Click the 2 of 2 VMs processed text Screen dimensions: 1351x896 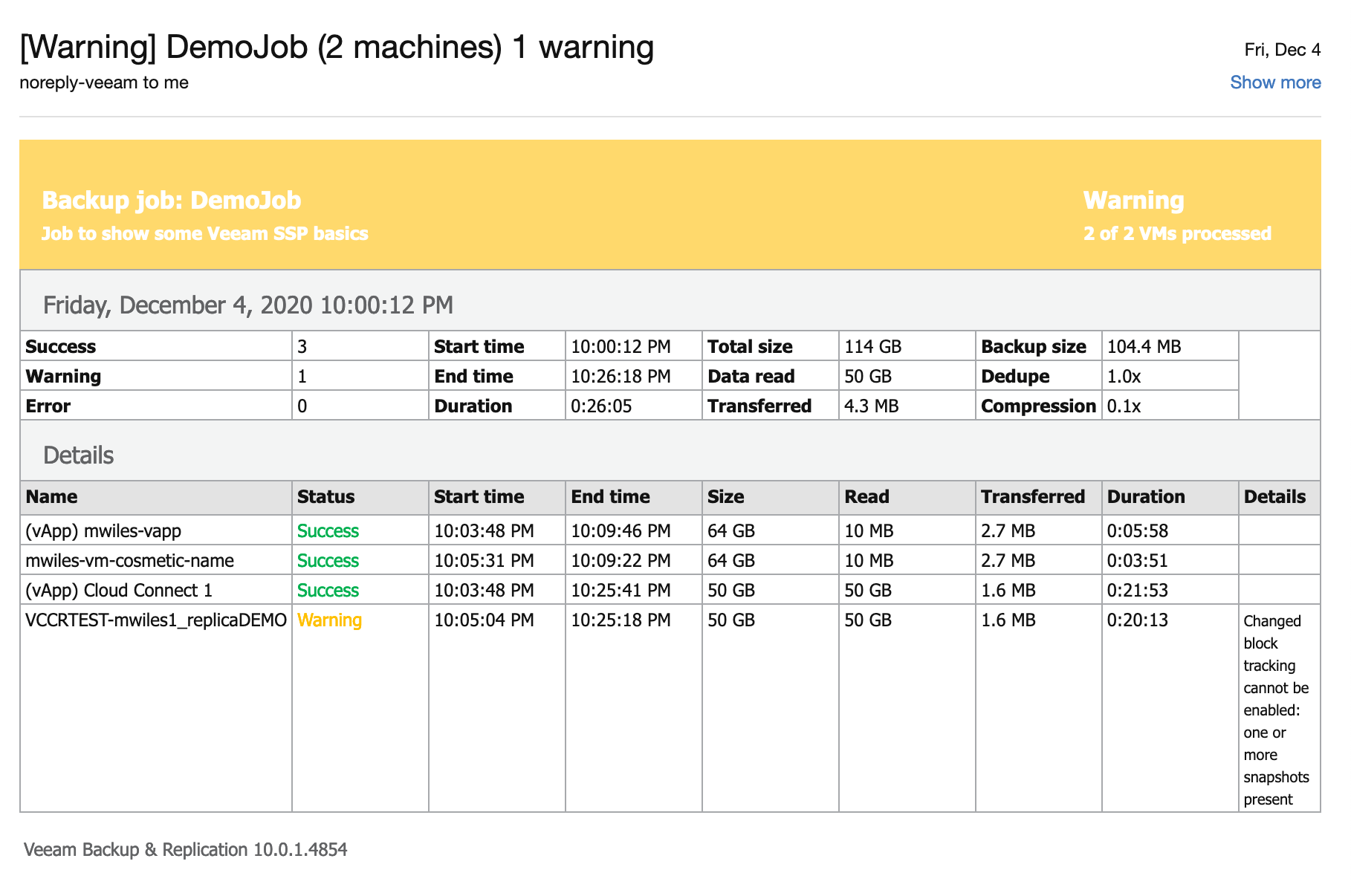pyautogui.click(x=1177, y=233)
